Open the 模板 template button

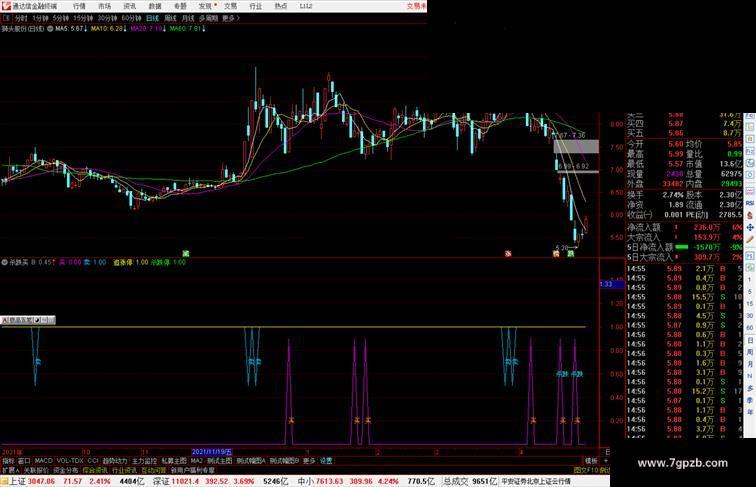[591, 461]
